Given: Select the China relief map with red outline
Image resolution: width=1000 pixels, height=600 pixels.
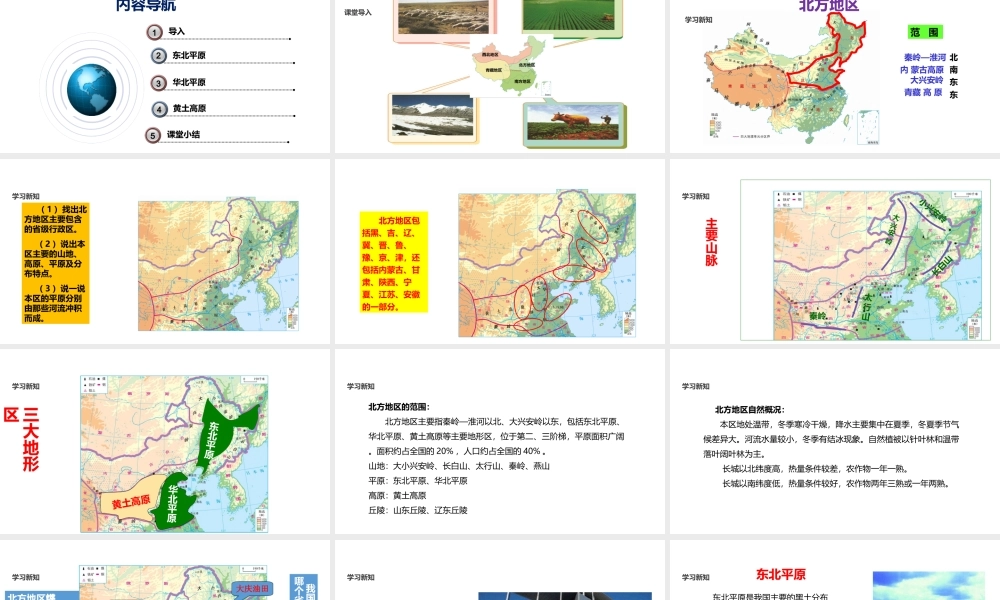Looking at the screenshot, I should pos(792,79).
